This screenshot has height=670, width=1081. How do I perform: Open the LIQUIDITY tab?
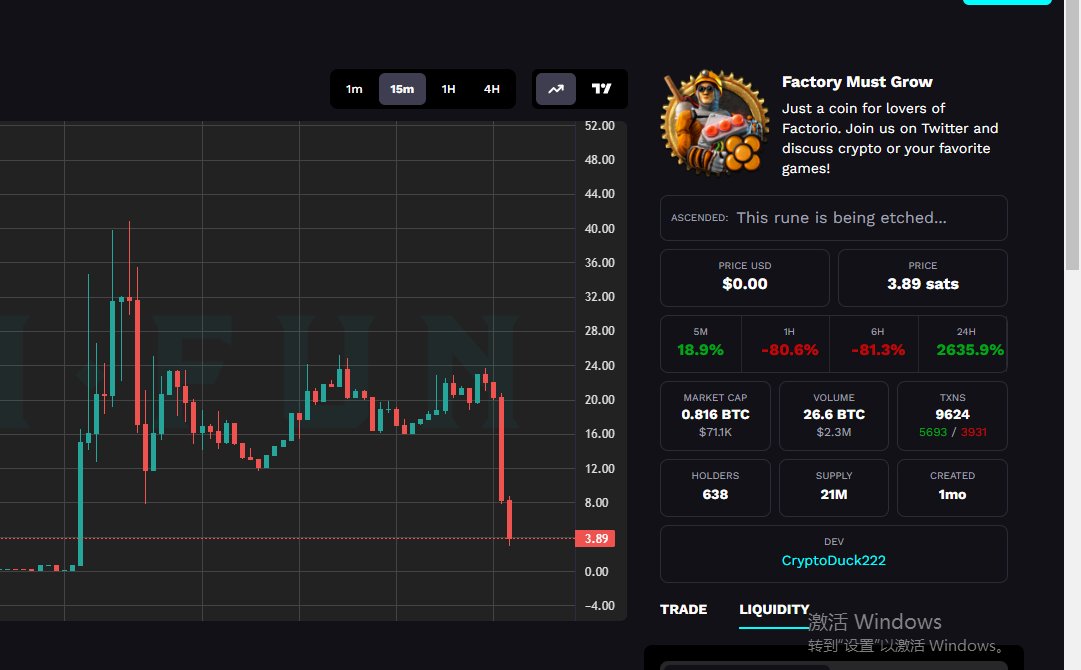pyautogui.click(x=774, y=609)
